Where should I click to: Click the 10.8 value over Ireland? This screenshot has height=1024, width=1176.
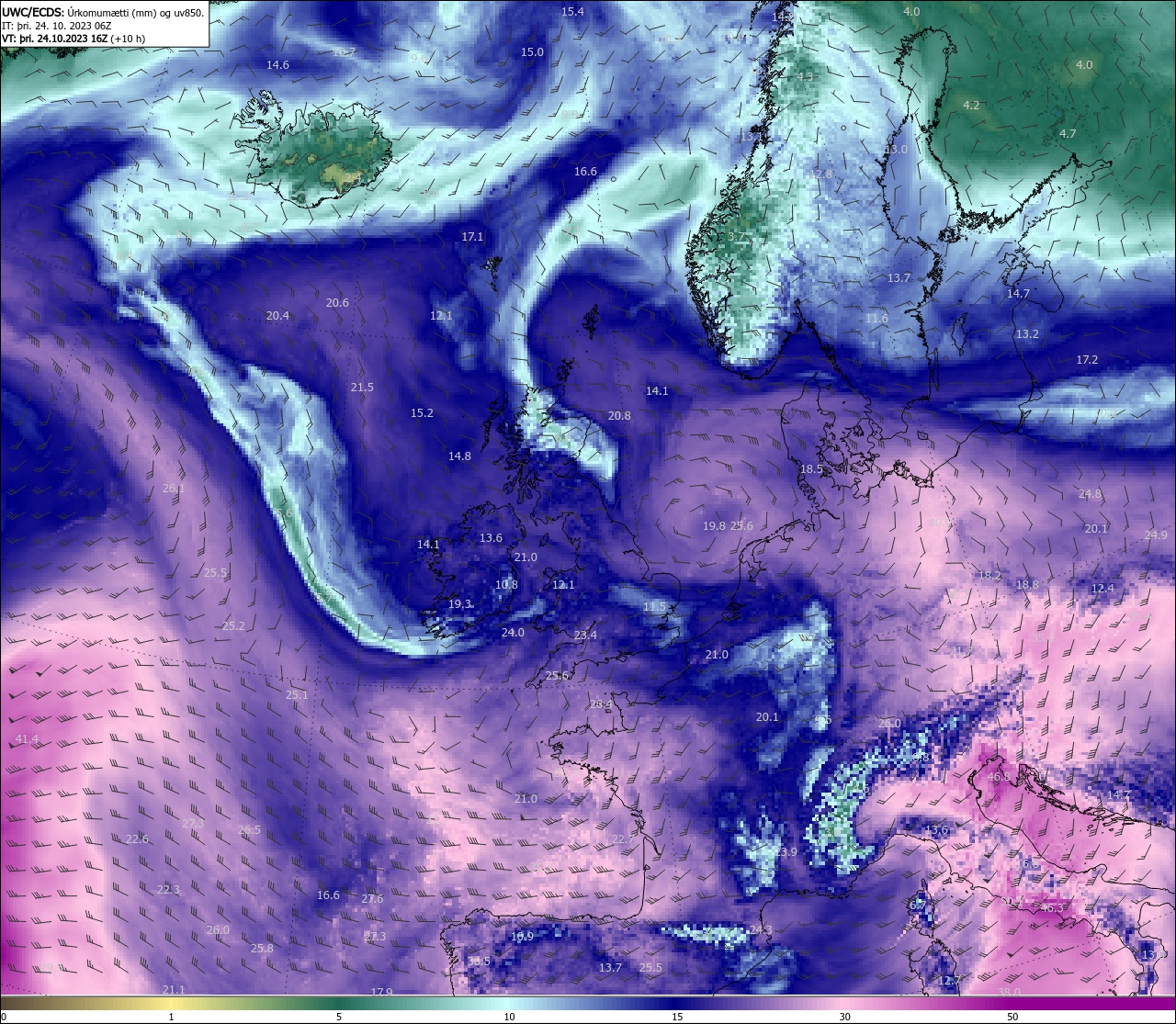pos(506,585)
